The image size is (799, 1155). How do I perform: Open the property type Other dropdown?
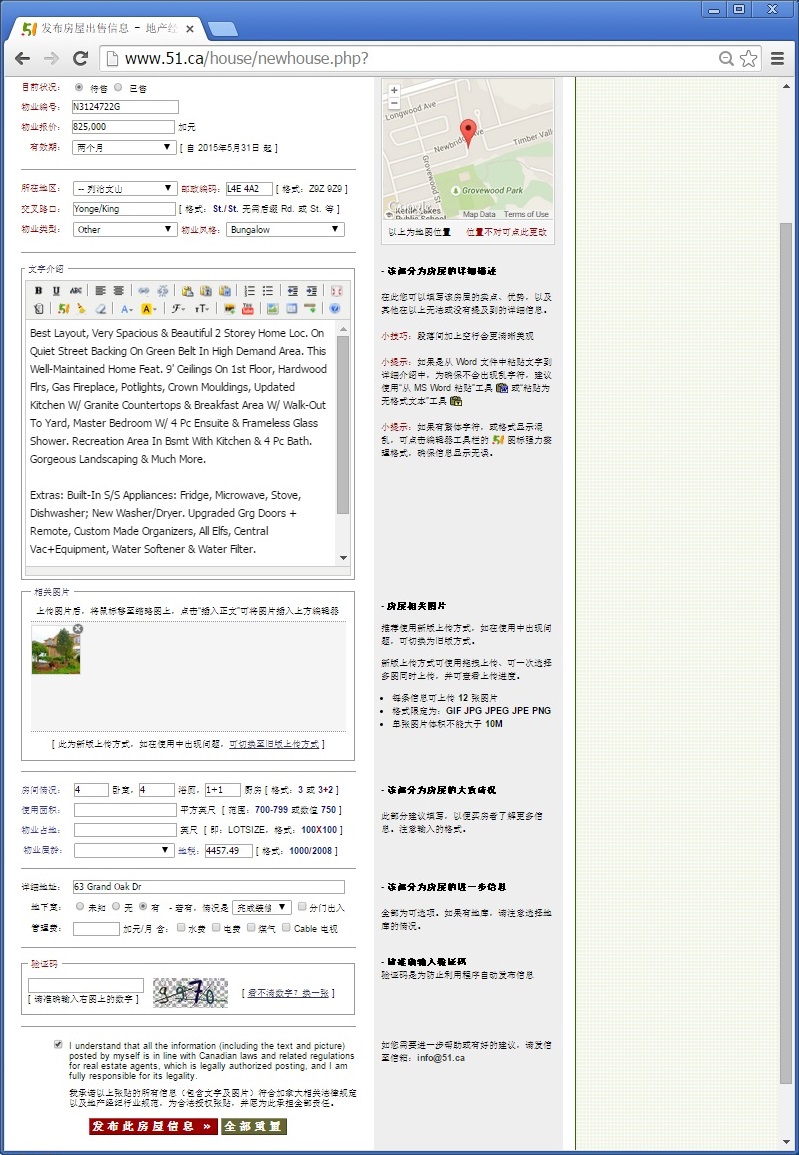125,229
